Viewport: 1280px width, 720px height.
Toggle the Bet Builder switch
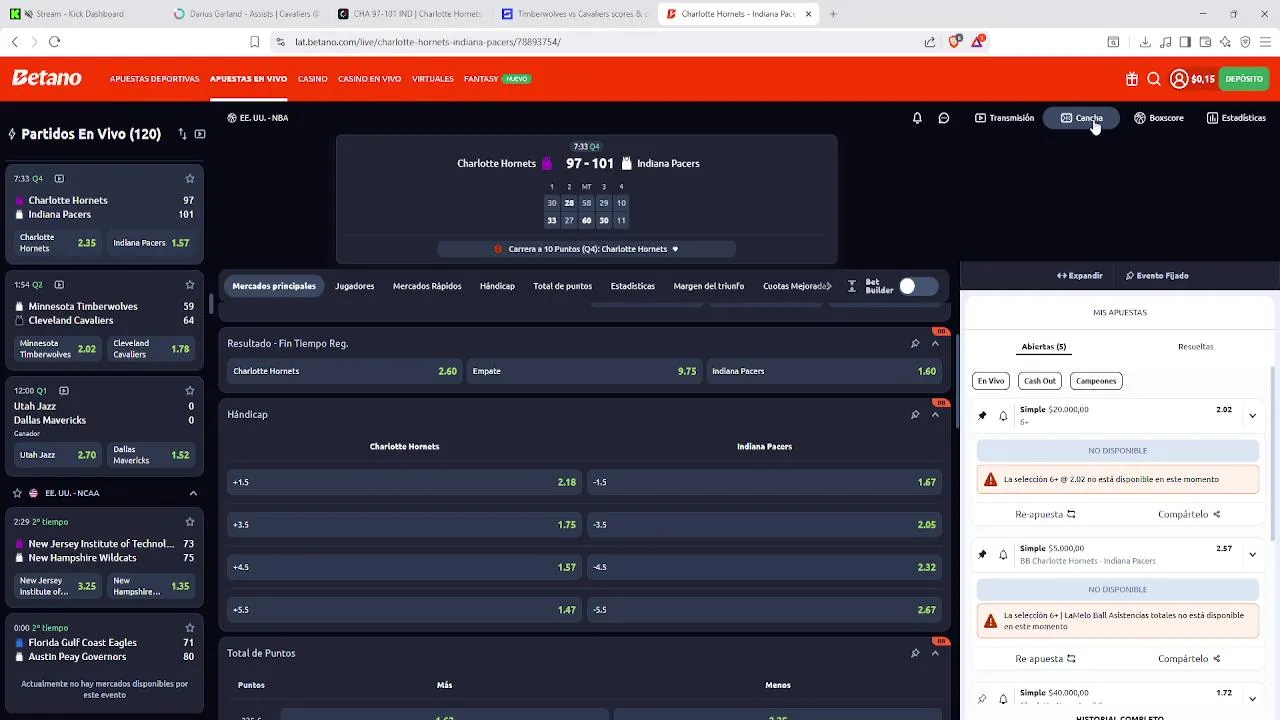pos(918,286)
